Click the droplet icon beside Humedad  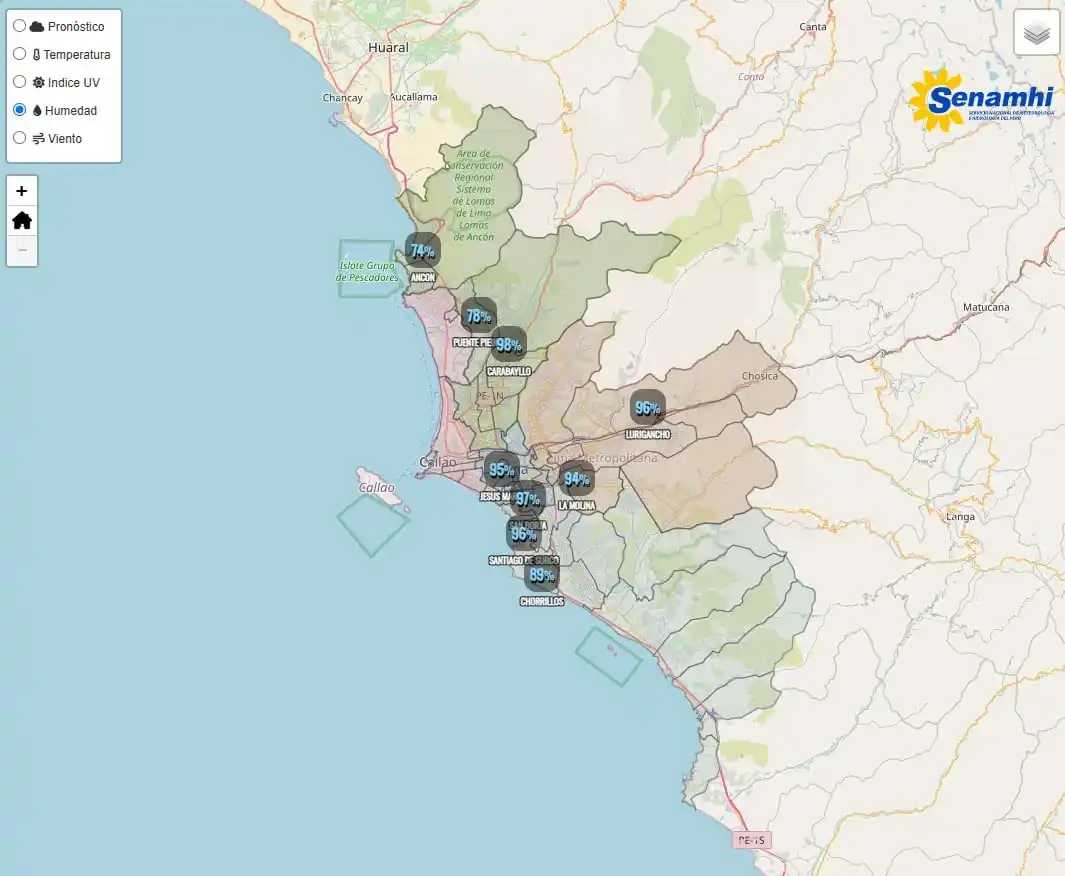coord(37,110)
